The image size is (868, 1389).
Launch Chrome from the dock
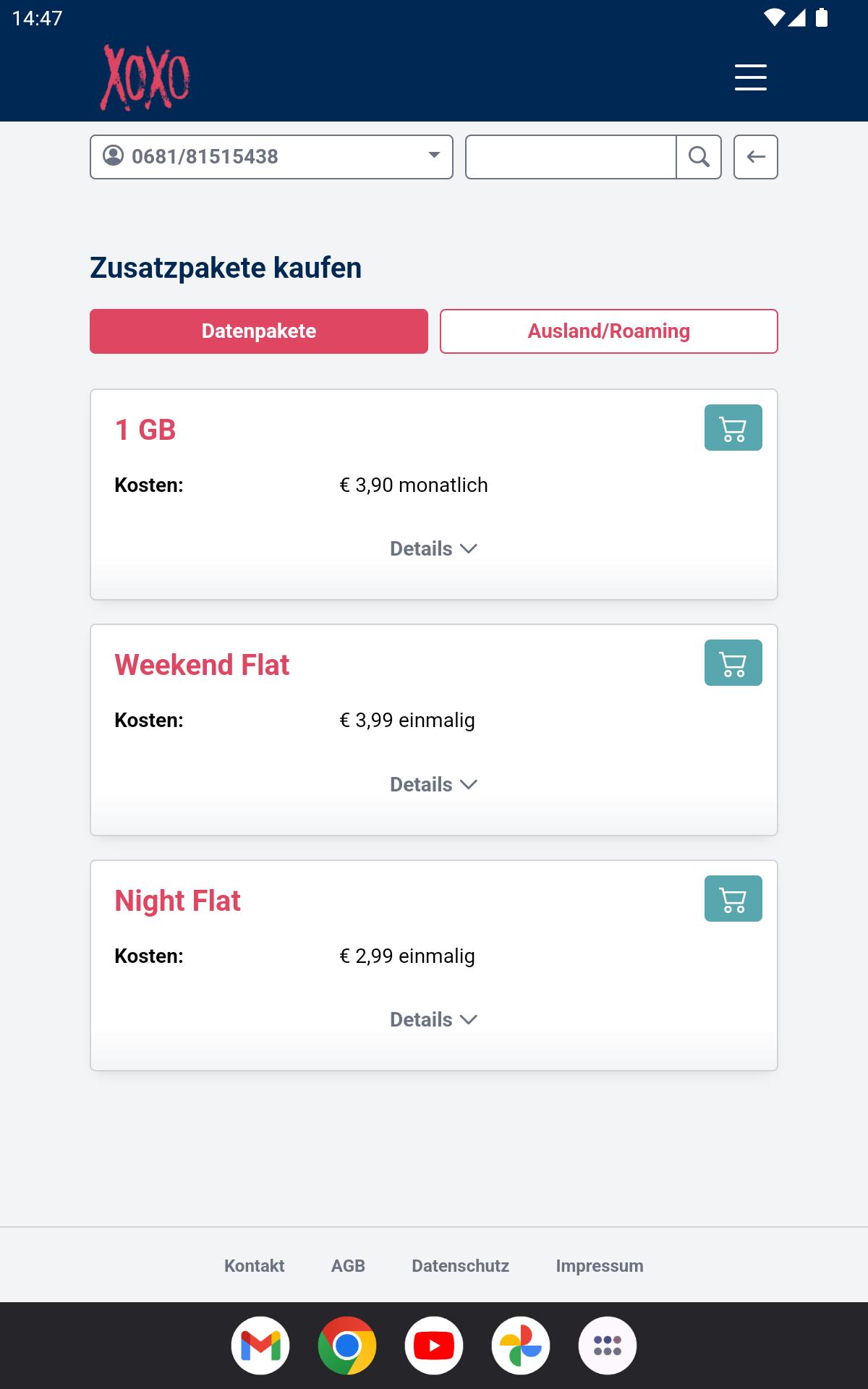pos(347,1346)
